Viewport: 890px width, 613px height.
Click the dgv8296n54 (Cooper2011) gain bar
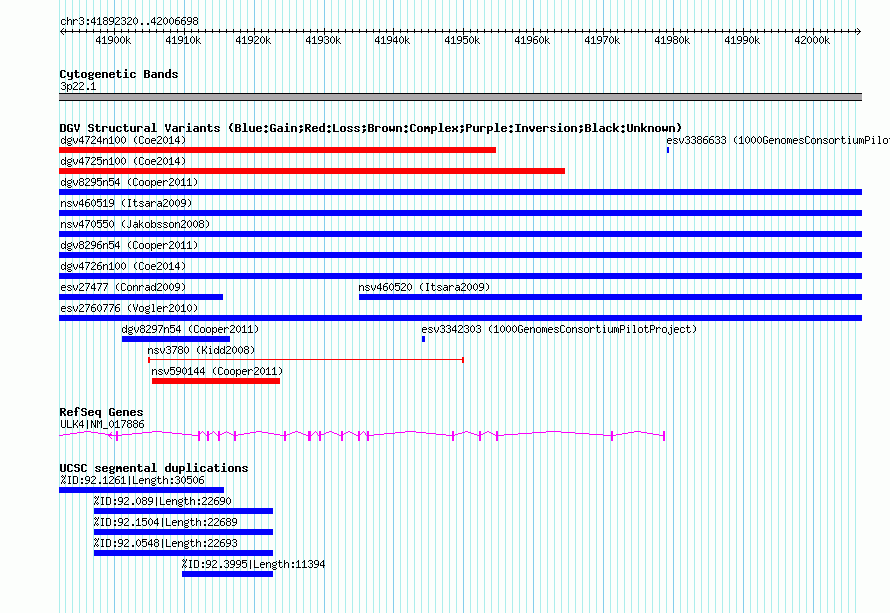(460, 255)
